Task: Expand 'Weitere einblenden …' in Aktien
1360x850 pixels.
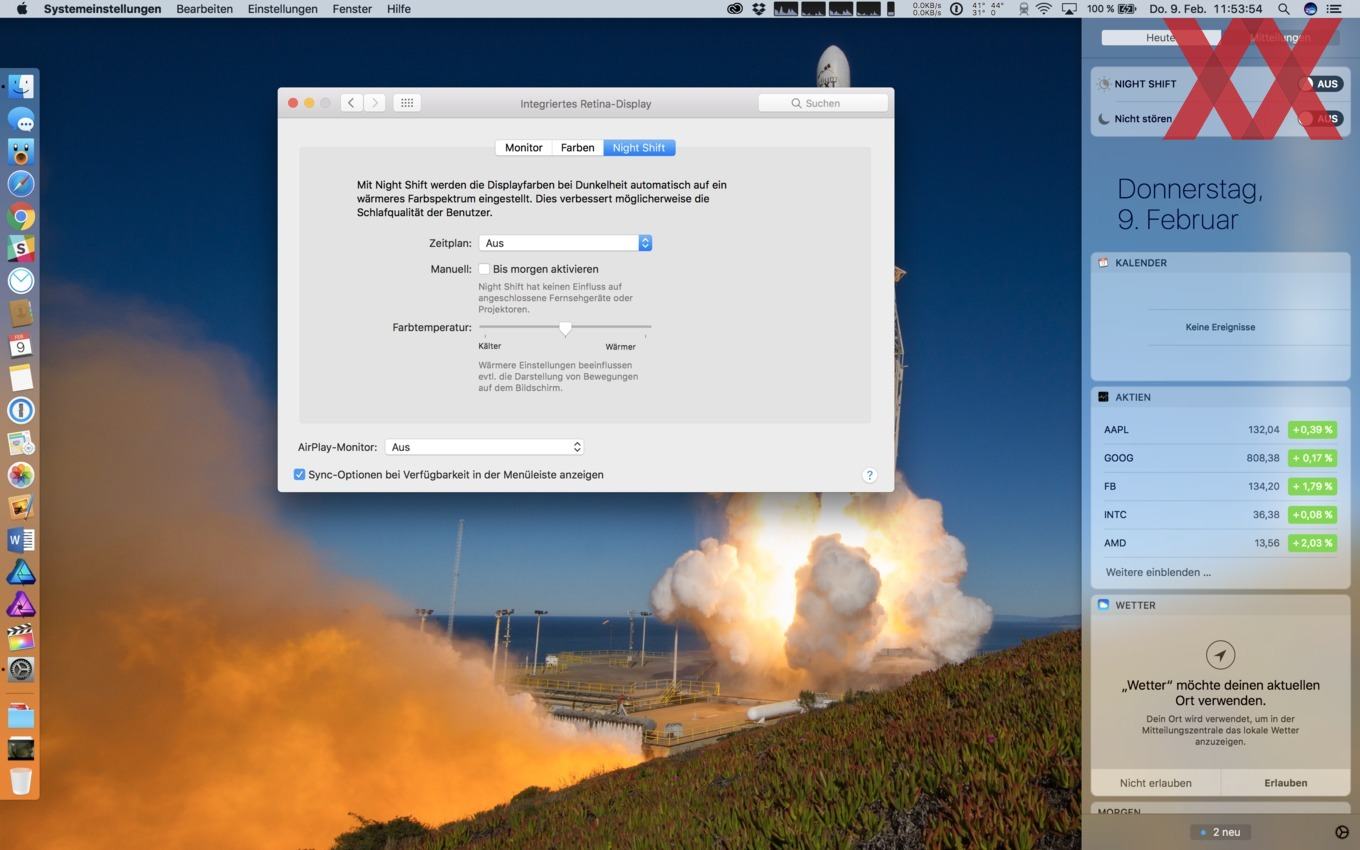Action: [x=1158, y=572]
